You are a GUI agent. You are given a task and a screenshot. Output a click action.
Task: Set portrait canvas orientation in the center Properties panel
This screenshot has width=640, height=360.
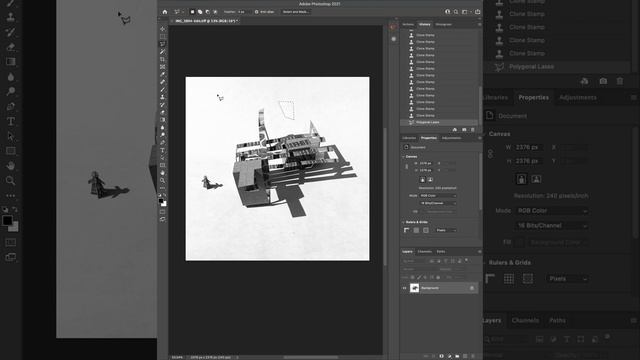[x=422, y=180]
